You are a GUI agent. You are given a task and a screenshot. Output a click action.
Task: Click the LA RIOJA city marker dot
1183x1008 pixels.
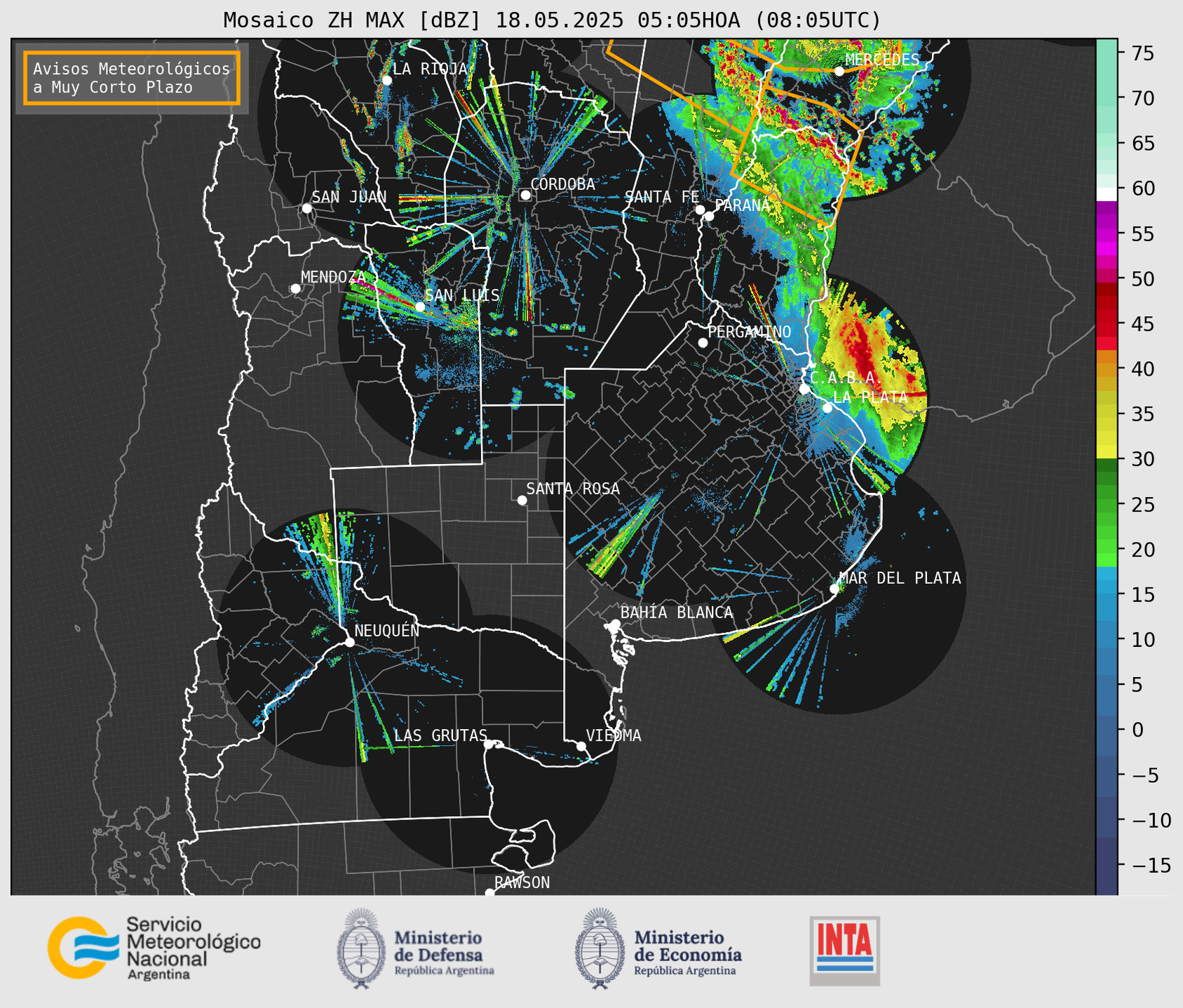[386, 80]
